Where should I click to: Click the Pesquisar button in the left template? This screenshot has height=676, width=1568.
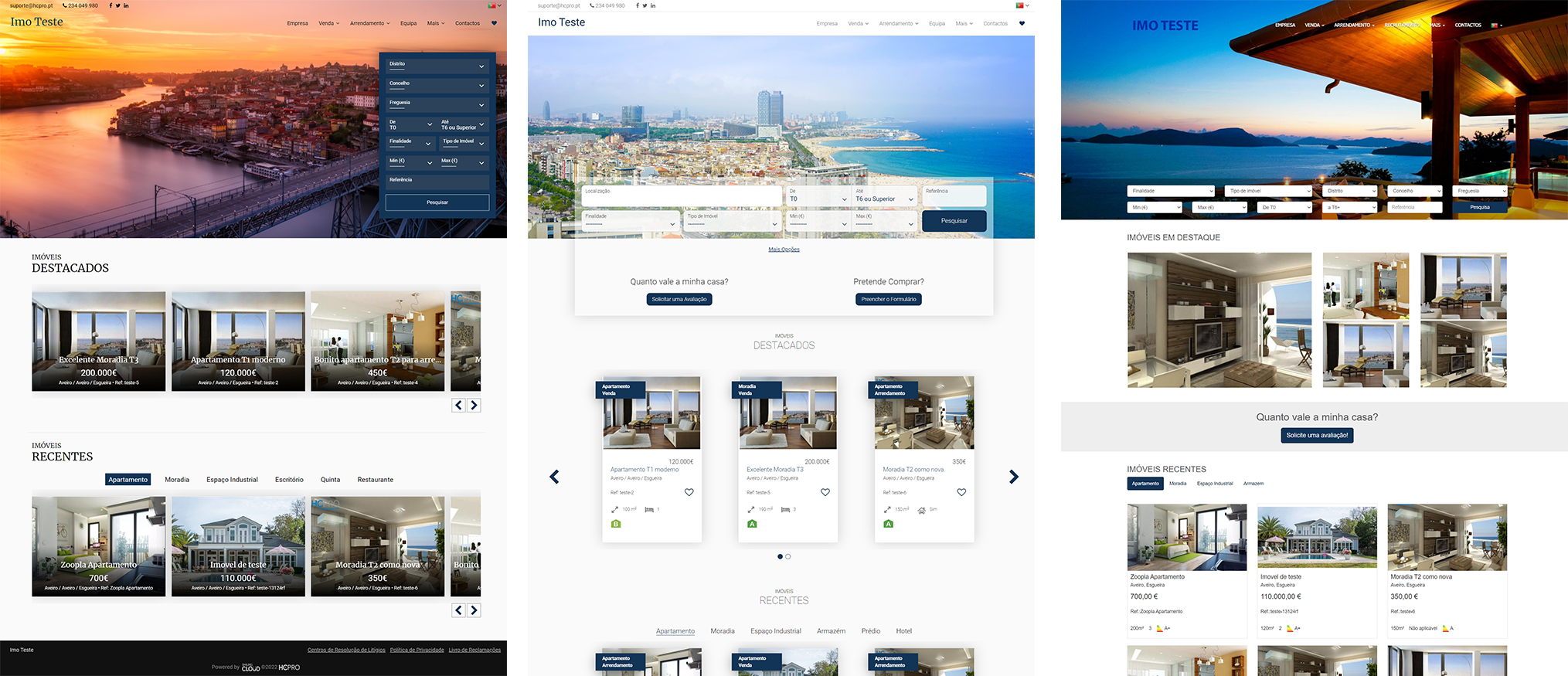[437, 202]
